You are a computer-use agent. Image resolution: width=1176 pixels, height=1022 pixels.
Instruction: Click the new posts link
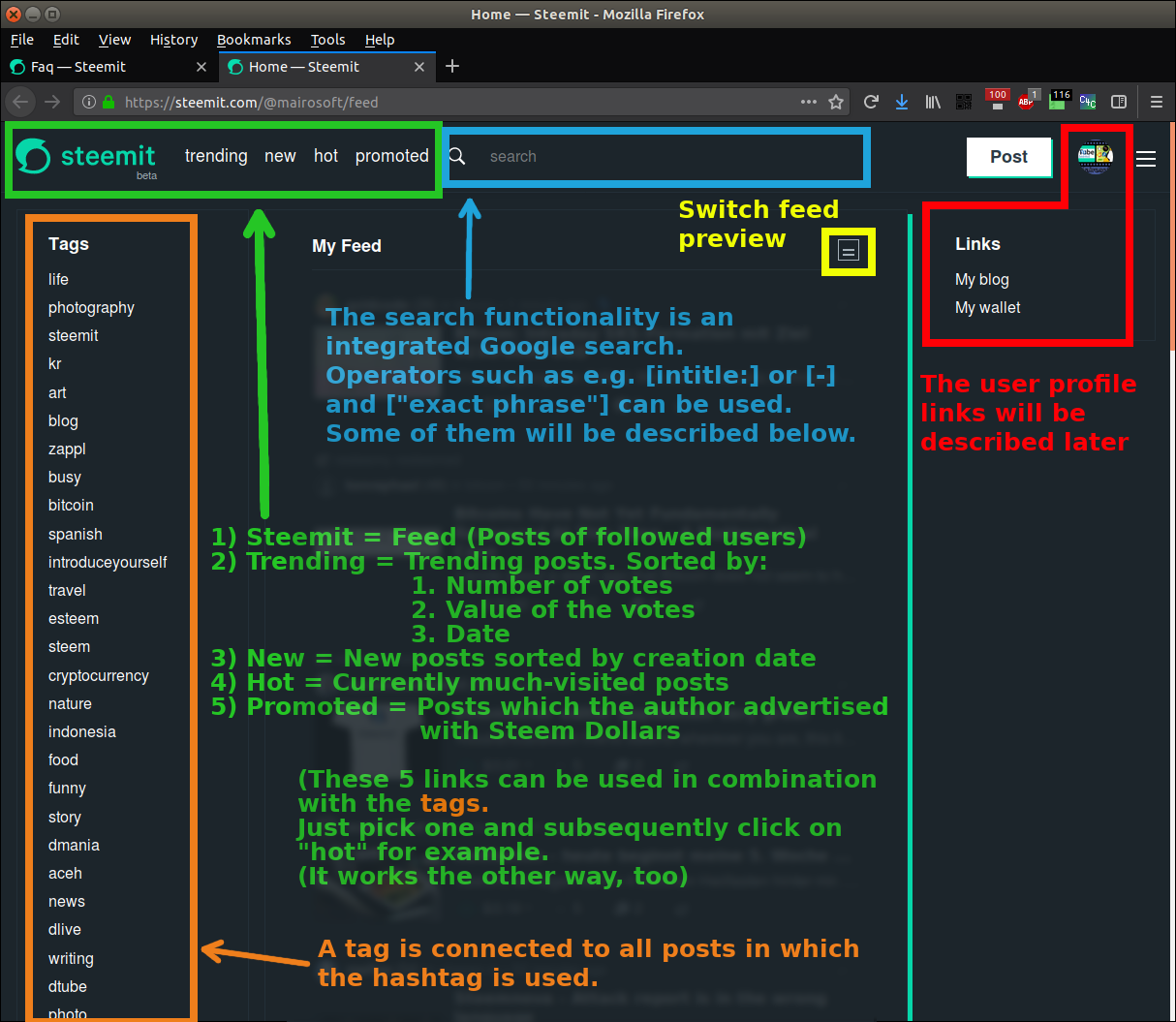pos(280,156)
